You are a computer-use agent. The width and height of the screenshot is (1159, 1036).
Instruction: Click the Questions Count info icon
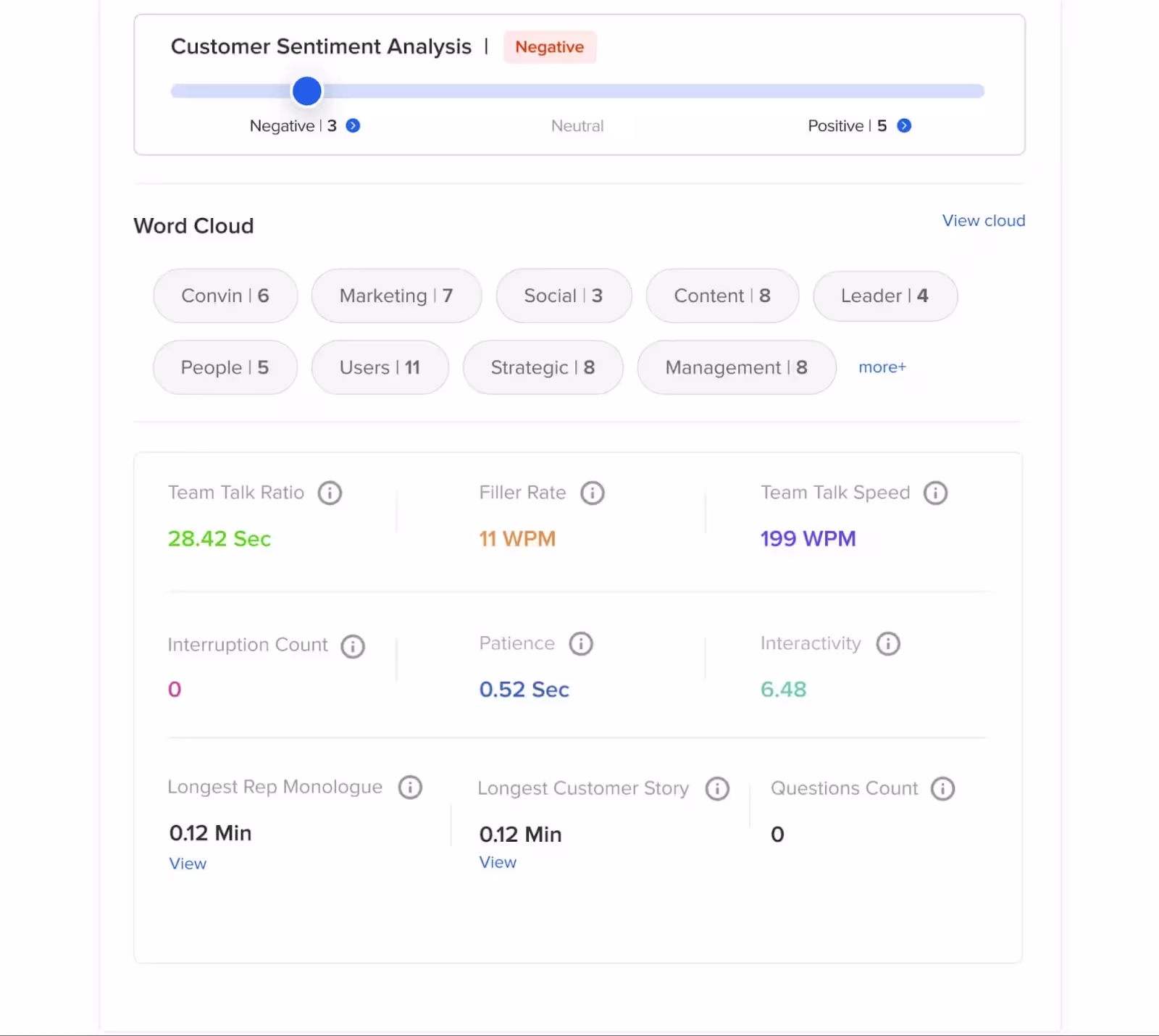(x=942, y=788)
